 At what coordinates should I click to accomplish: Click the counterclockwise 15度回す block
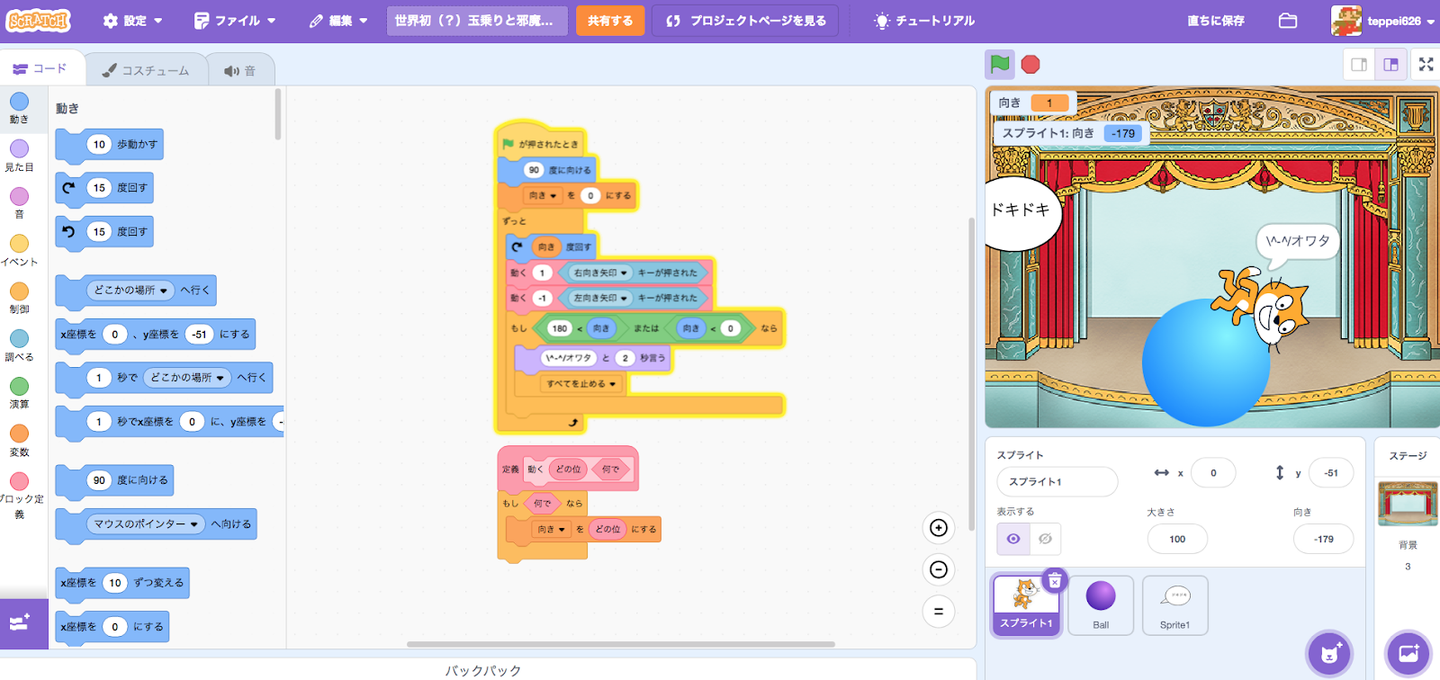point(104,232)
